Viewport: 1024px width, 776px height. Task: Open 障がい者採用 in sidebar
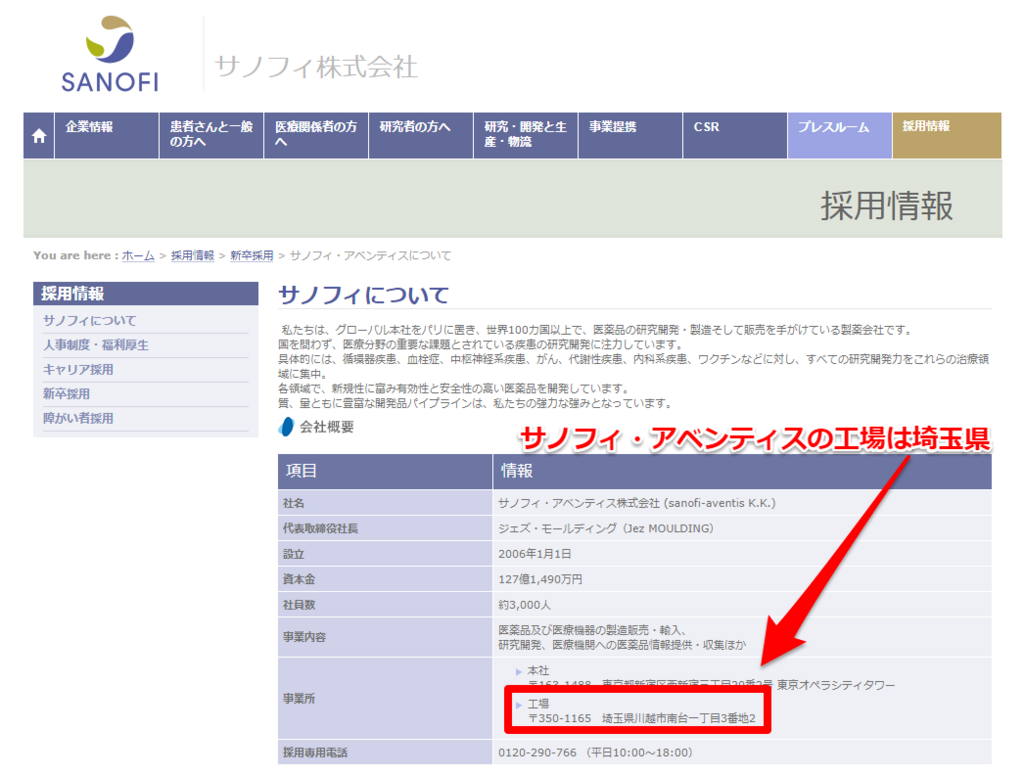(78, 418)
